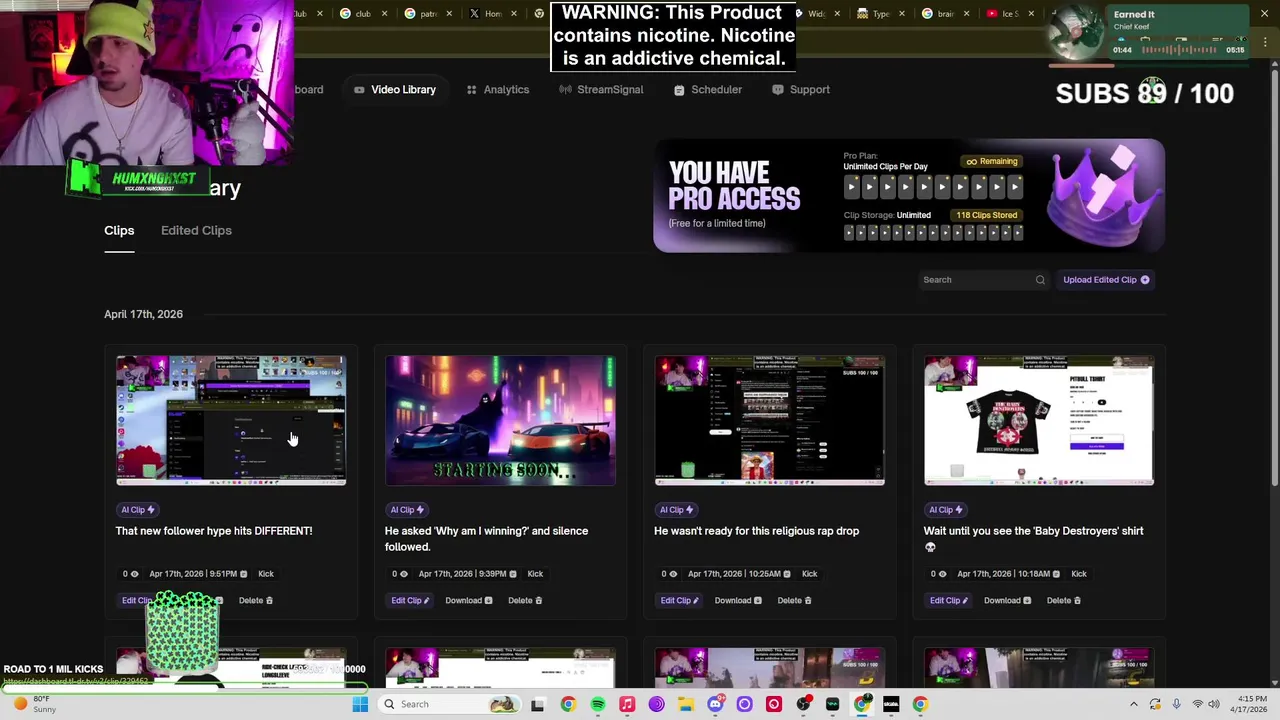Download the religious rap drop clip
The width and height of the screenshot is (1280, 720).
pos(737,601)
